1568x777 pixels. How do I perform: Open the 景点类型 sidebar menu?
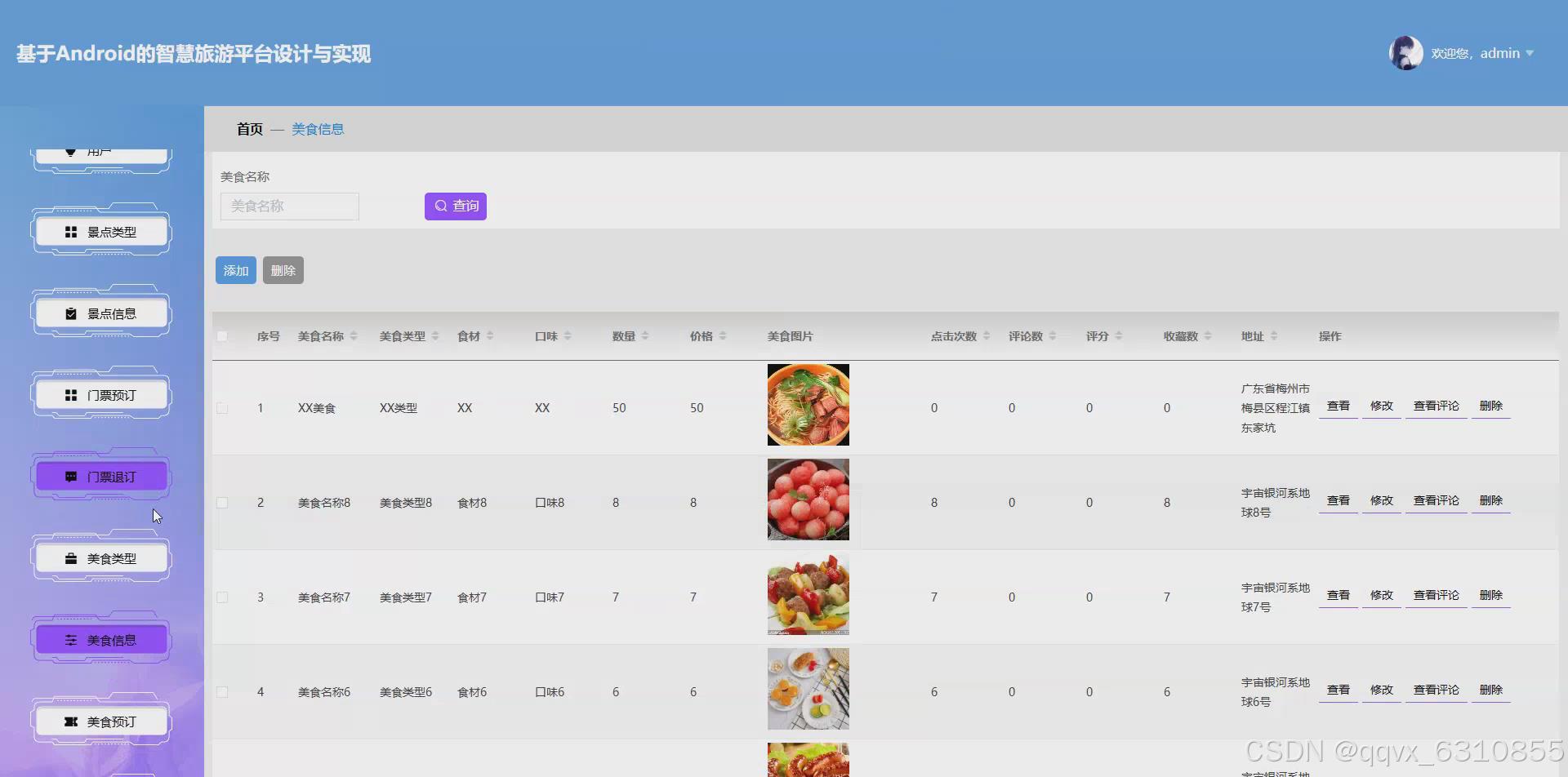pyautogui.click(x=101, y=233)
